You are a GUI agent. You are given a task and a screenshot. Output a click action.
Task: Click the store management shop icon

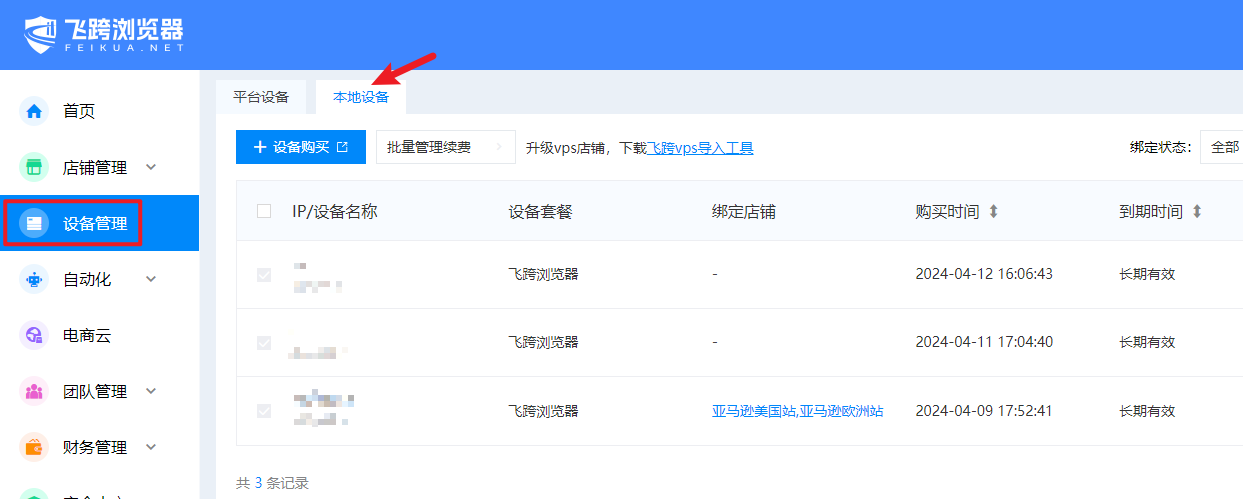[x=34, y=167]
